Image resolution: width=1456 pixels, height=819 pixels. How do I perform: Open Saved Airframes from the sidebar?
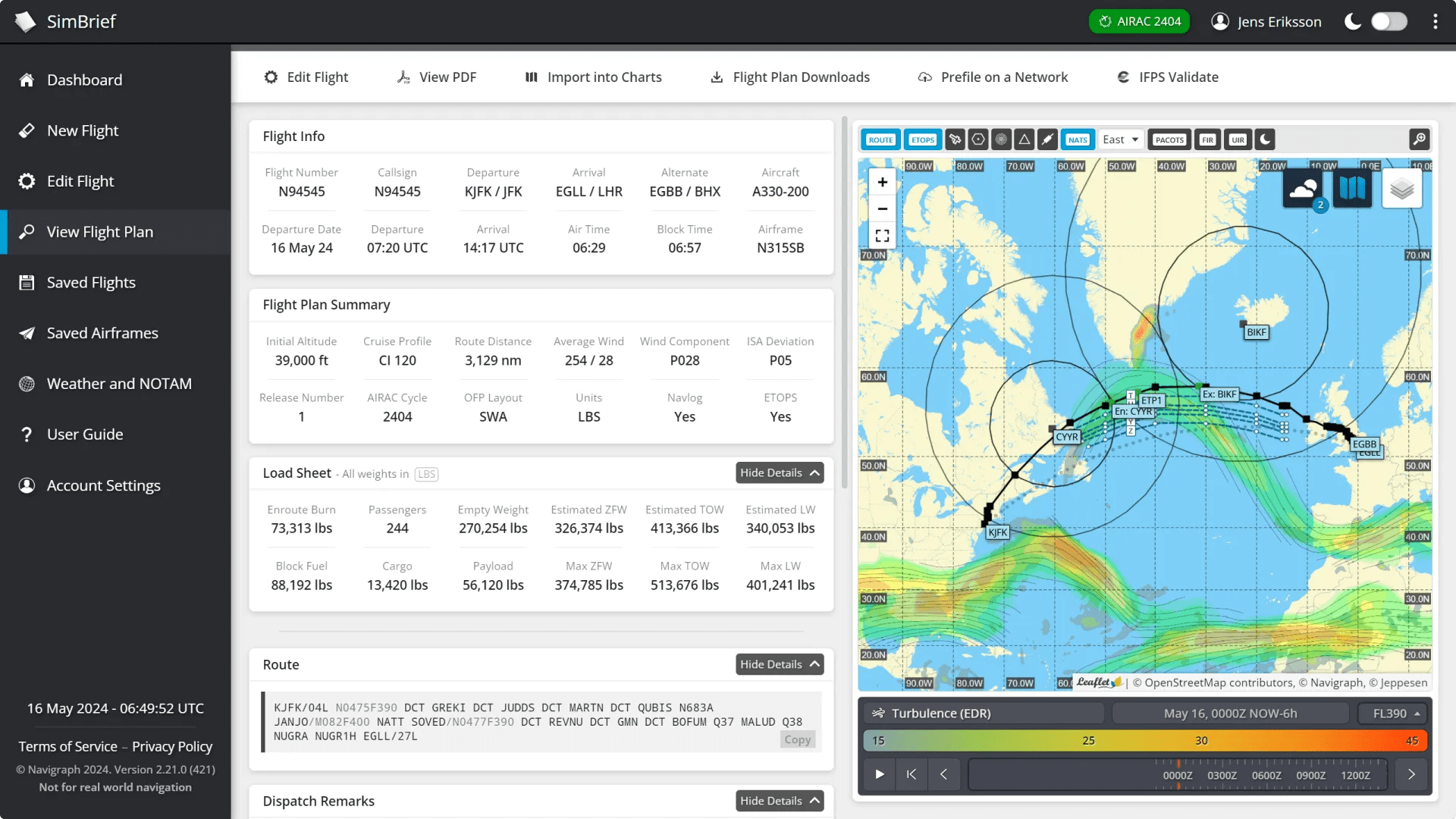pyautogui.click(x=102, y=333)
